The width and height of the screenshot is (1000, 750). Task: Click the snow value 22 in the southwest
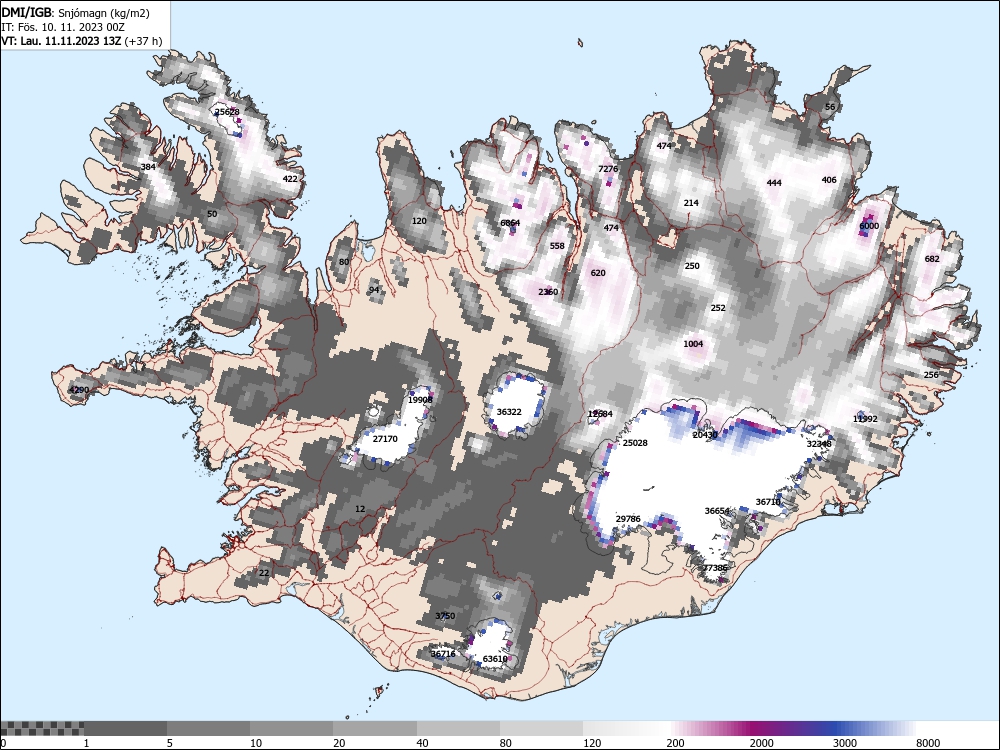point(264,573)
